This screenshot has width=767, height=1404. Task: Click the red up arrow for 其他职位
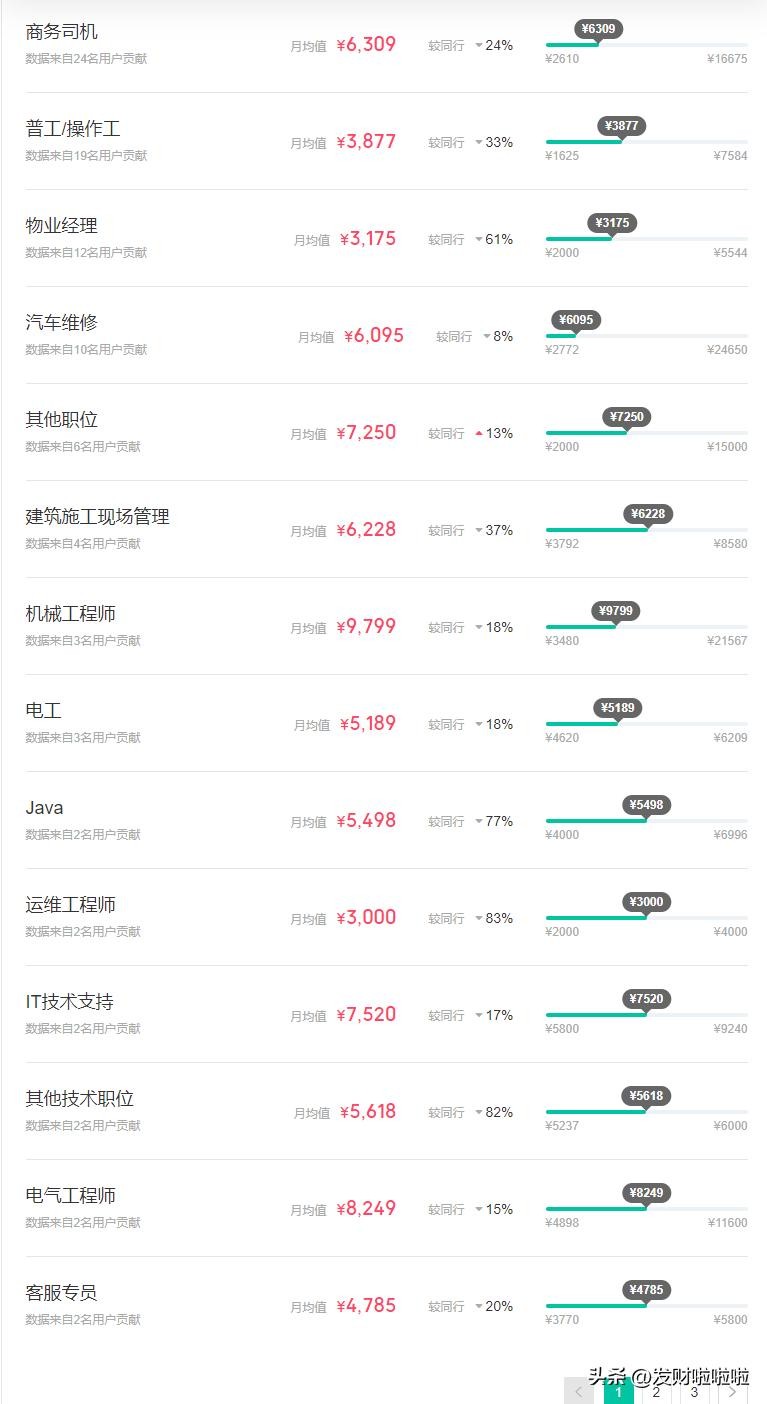[x=479, y=433]
